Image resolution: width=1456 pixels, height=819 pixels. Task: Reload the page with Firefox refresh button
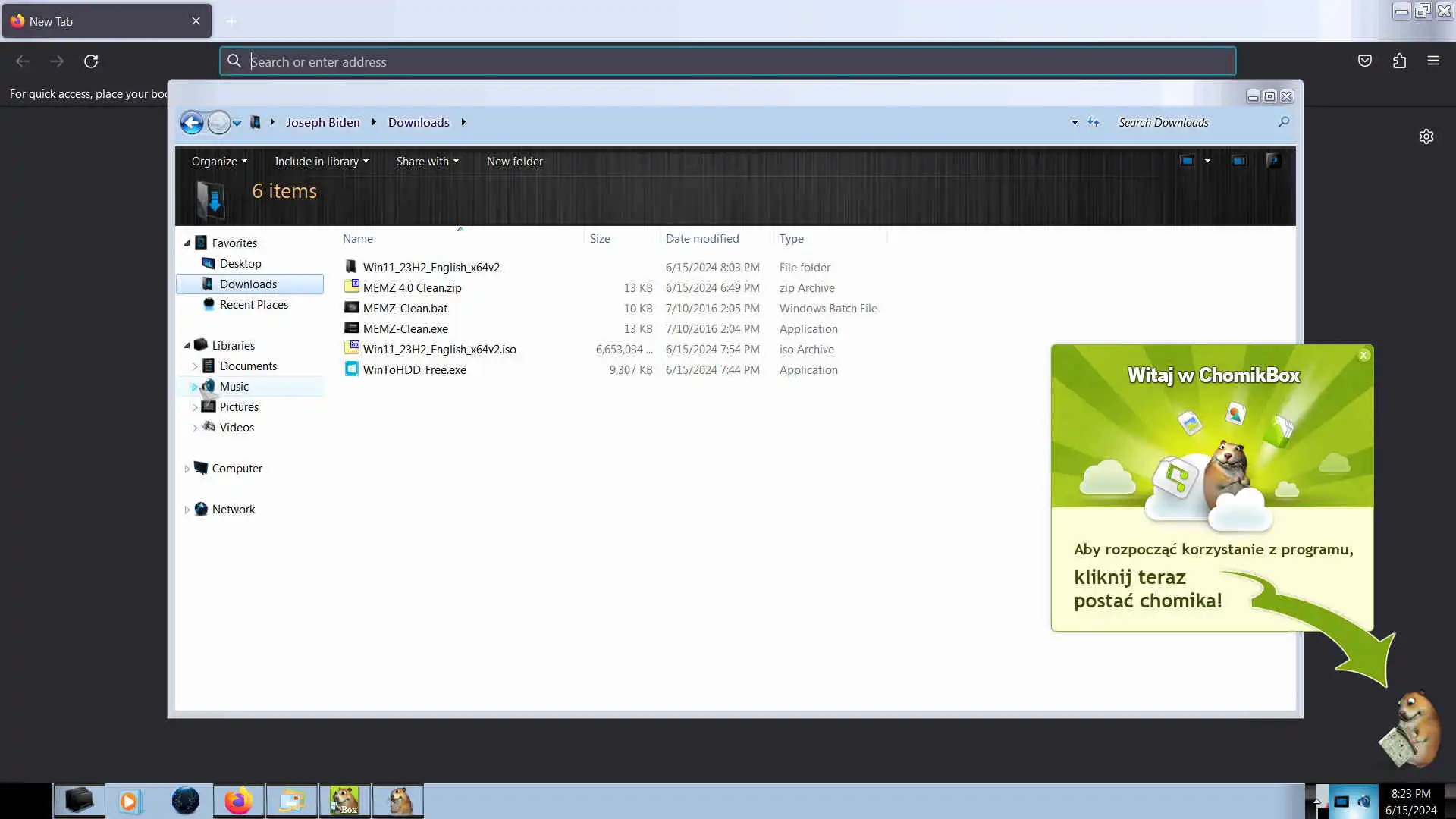pyautogui.click(x=91, y=61)
